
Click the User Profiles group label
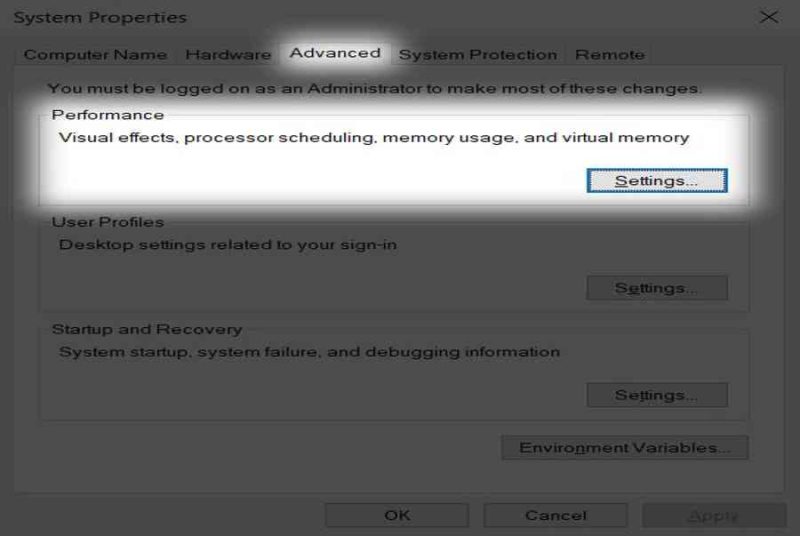[108, 222]
